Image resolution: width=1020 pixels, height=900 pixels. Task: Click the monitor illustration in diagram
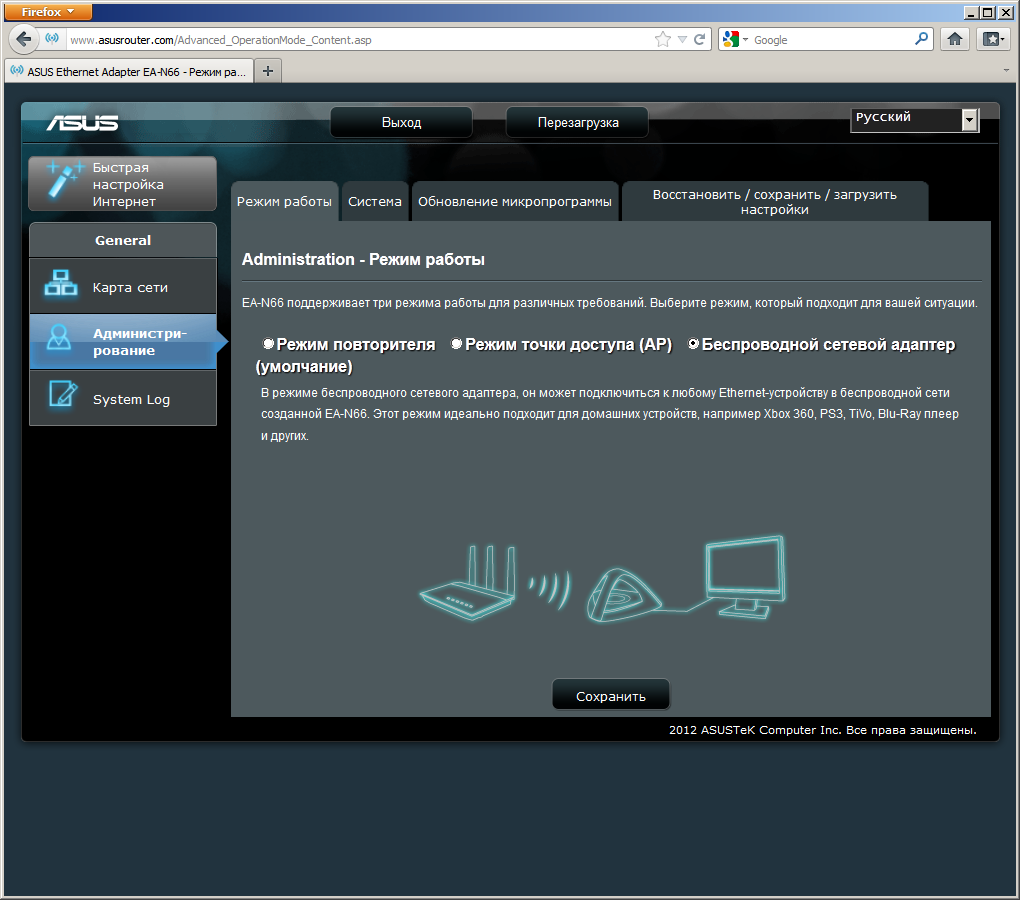[x=745, y=576]
